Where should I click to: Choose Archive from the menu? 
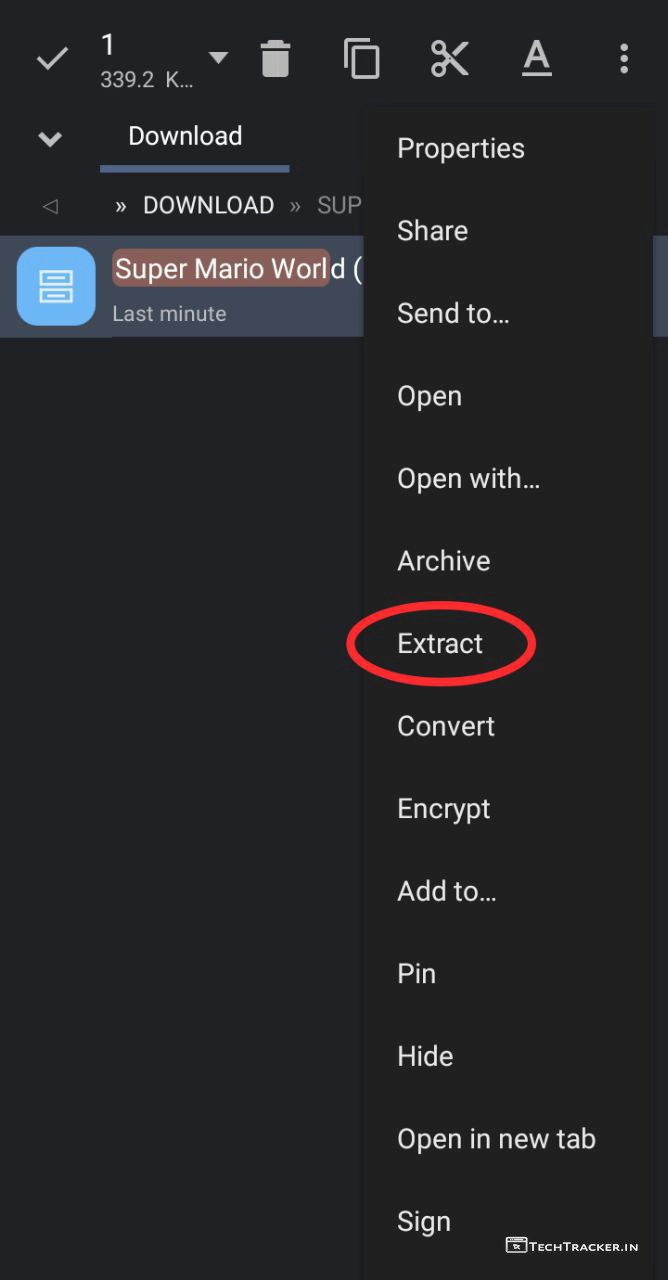pos(444,561)
